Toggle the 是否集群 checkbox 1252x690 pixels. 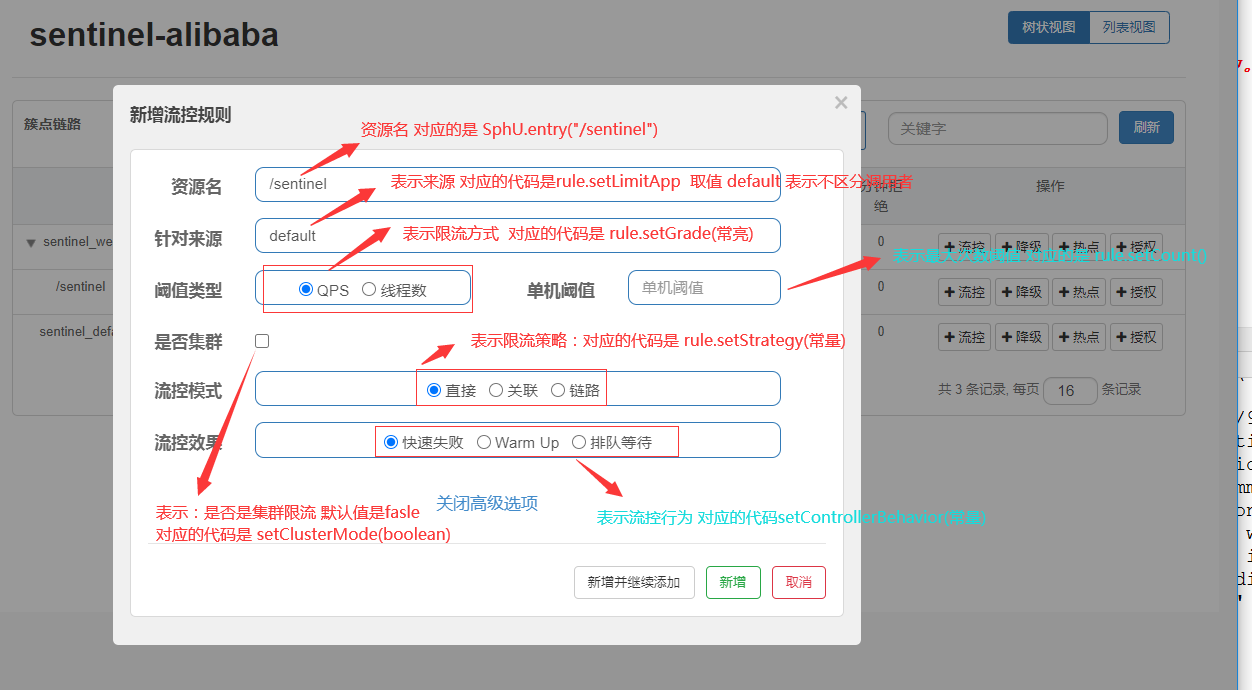tap(262, 341)
